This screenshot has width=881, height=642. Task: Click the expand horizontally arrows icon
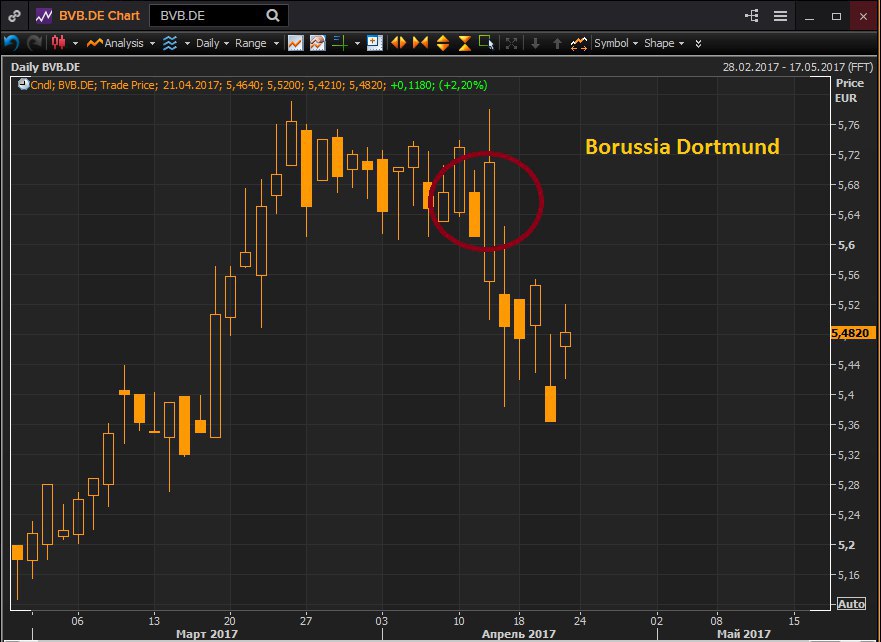point(398,43)
